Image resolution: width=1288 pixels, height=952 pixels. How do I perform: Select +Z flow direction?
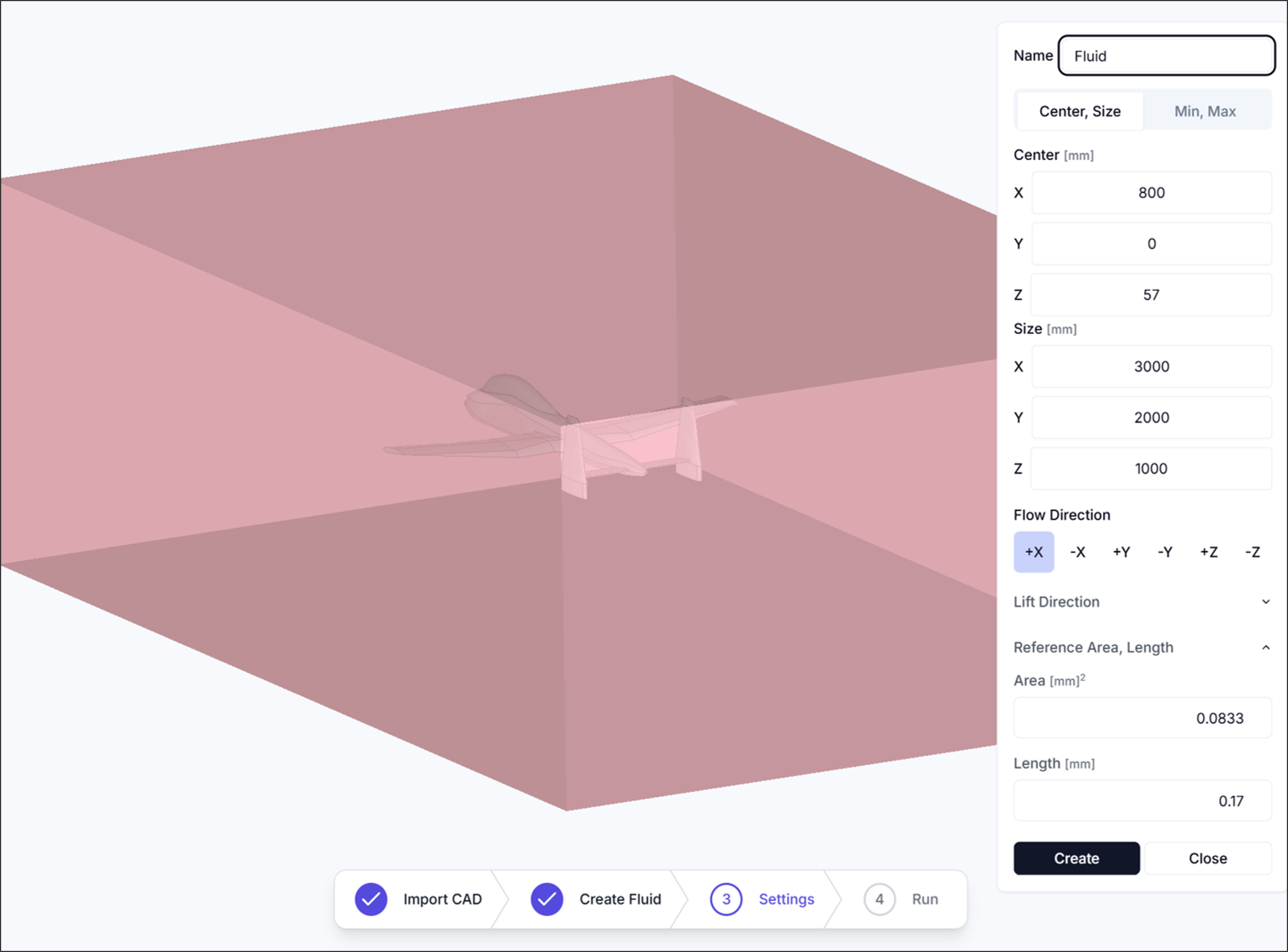point(1208,552)
